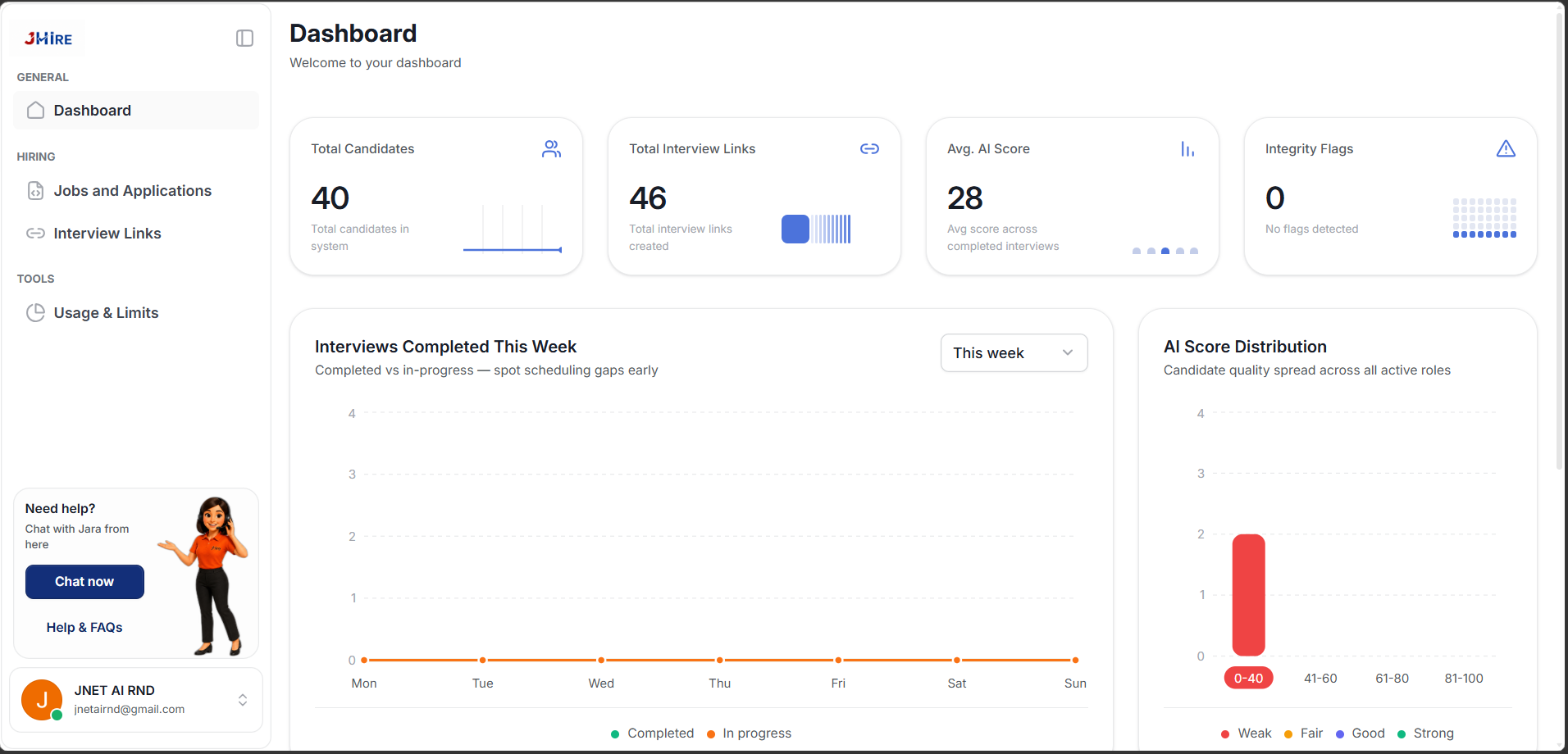Click the bar chart icon on Avg. AI Score card
The image size is (1568, 754).
(1187, 149)
